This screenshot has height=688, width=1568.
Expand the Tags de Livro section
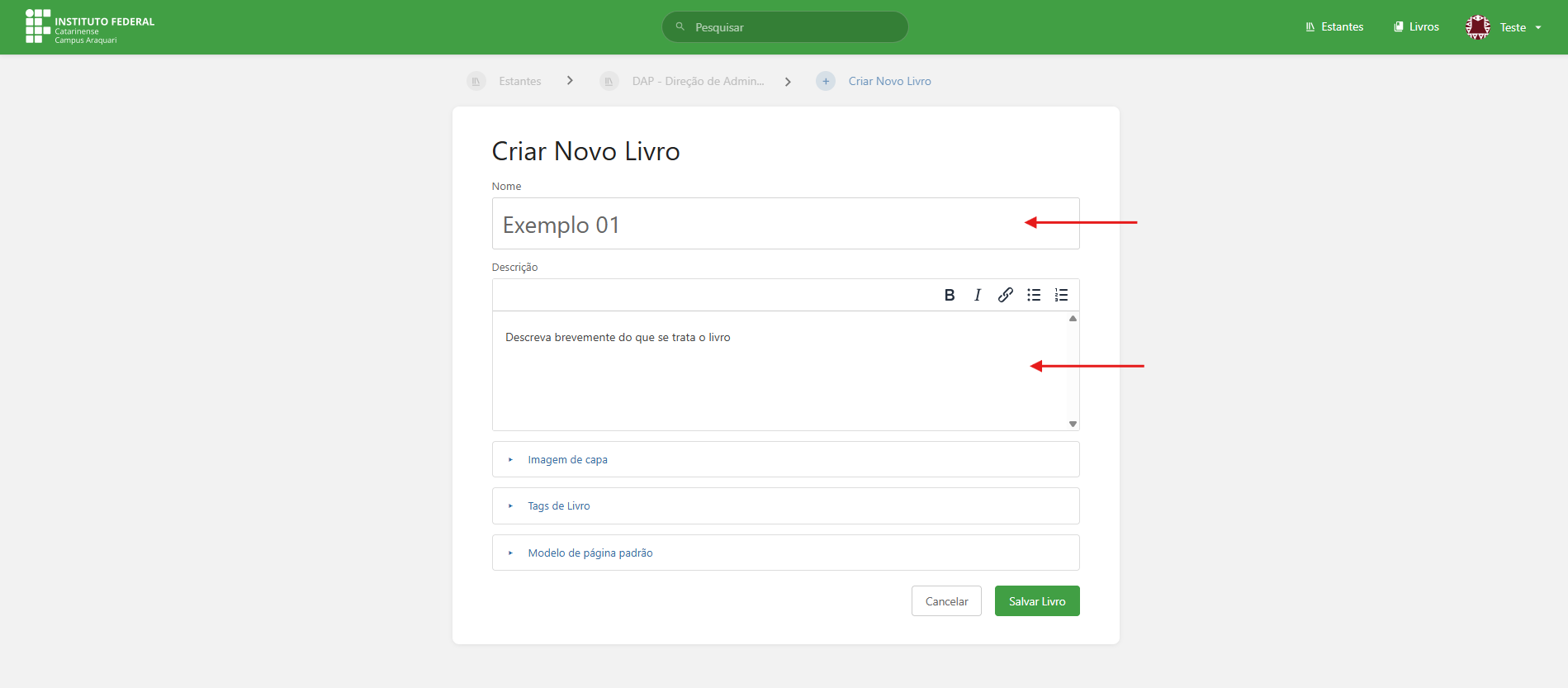coord(559,505)
